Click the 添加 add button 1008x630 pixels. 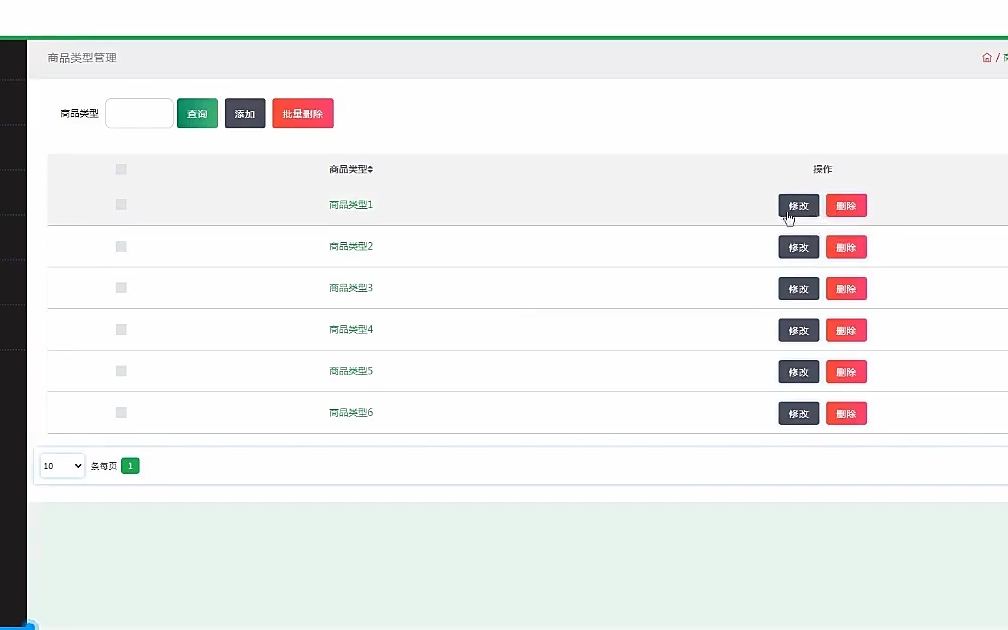[x=245, y=113]
